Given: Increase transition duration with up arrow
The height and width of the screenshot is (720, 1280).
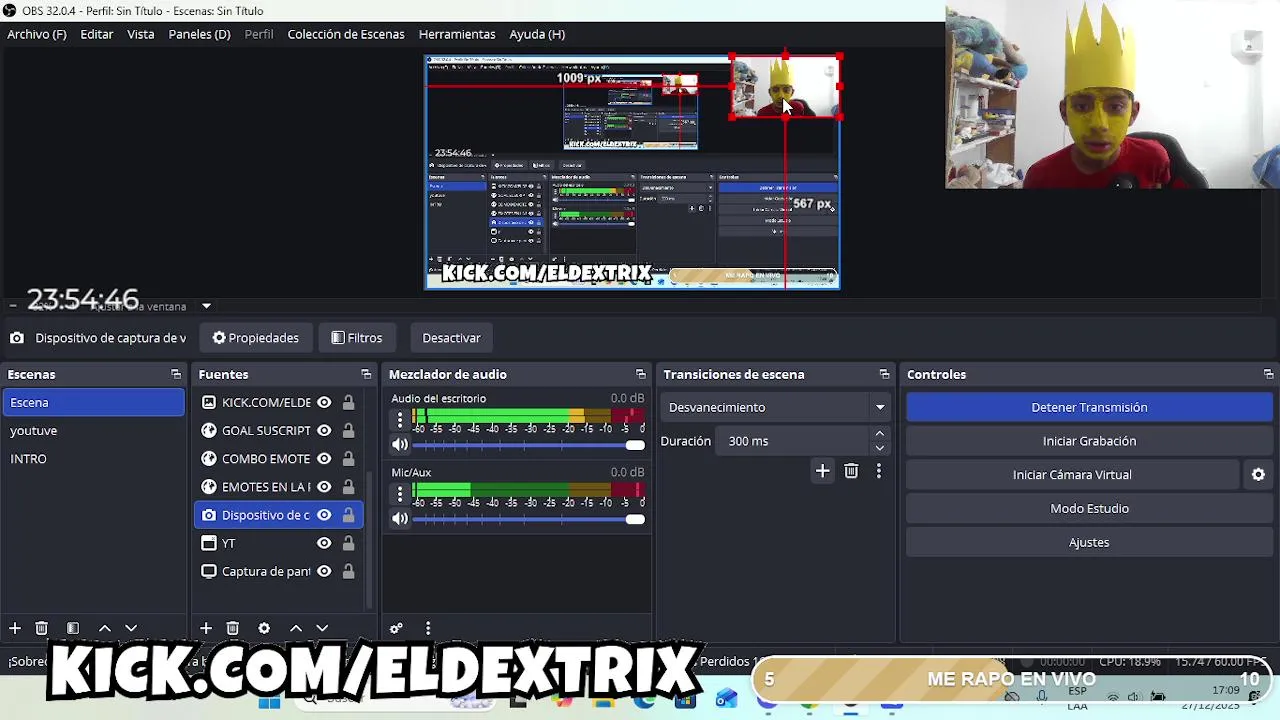Looking at the screenshot, I should click(x=880, y=434).
